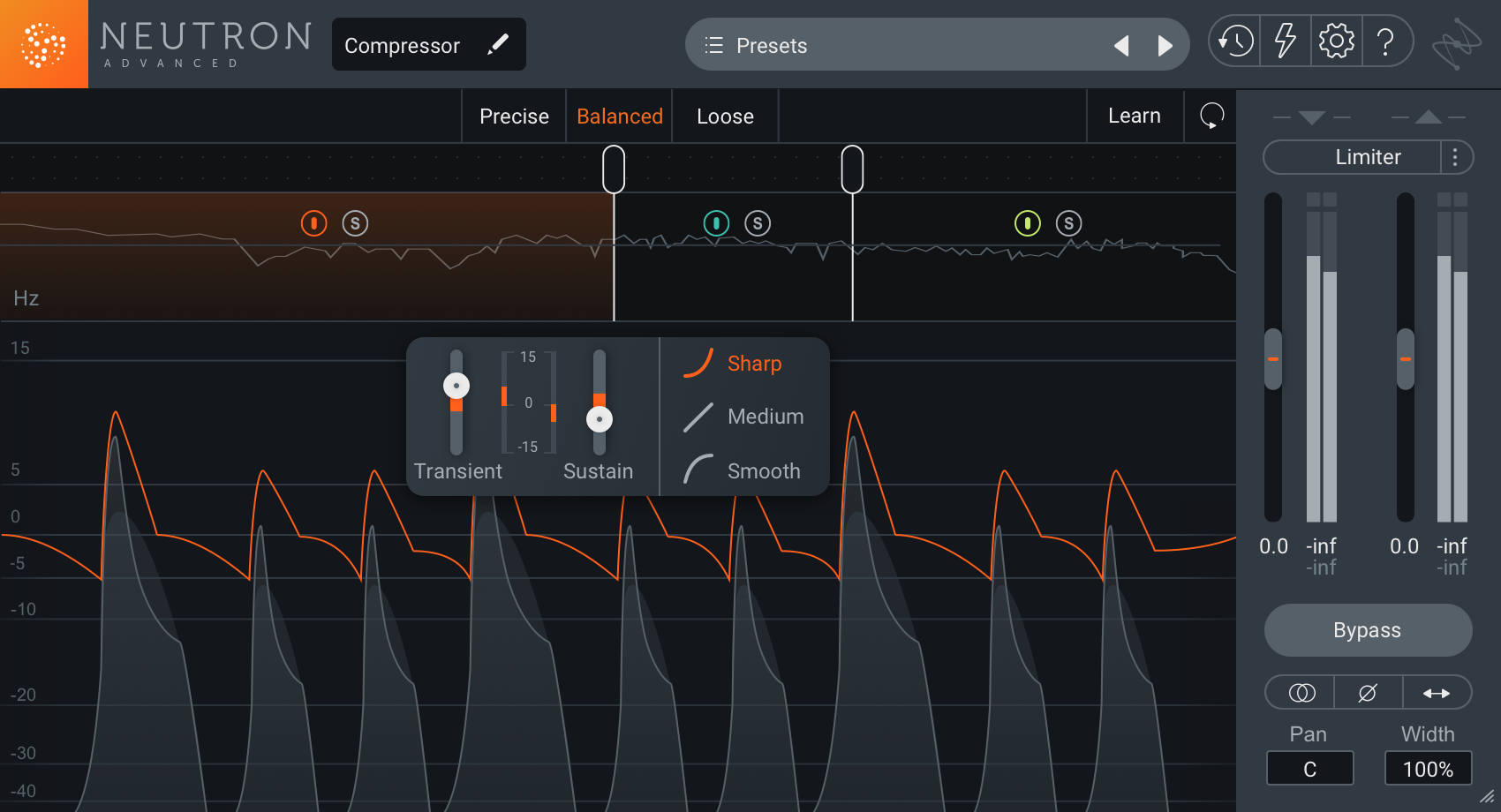1501x812 pixels.
Task: Click the Learn button
Action: pos(1134,116)
